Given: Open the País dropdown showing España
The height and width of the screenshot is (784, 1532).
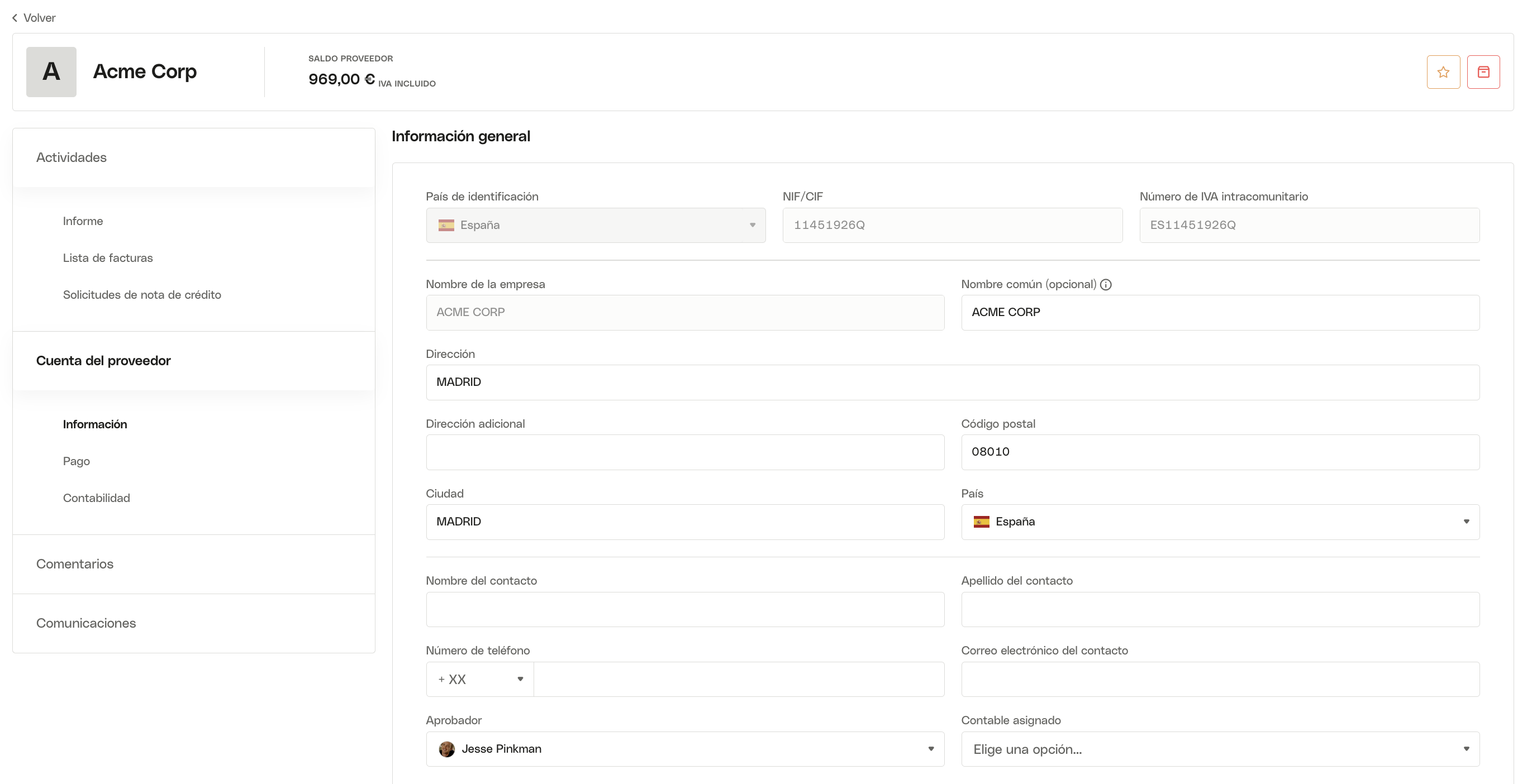Looking at the screenshot, I should point(1220,522).
